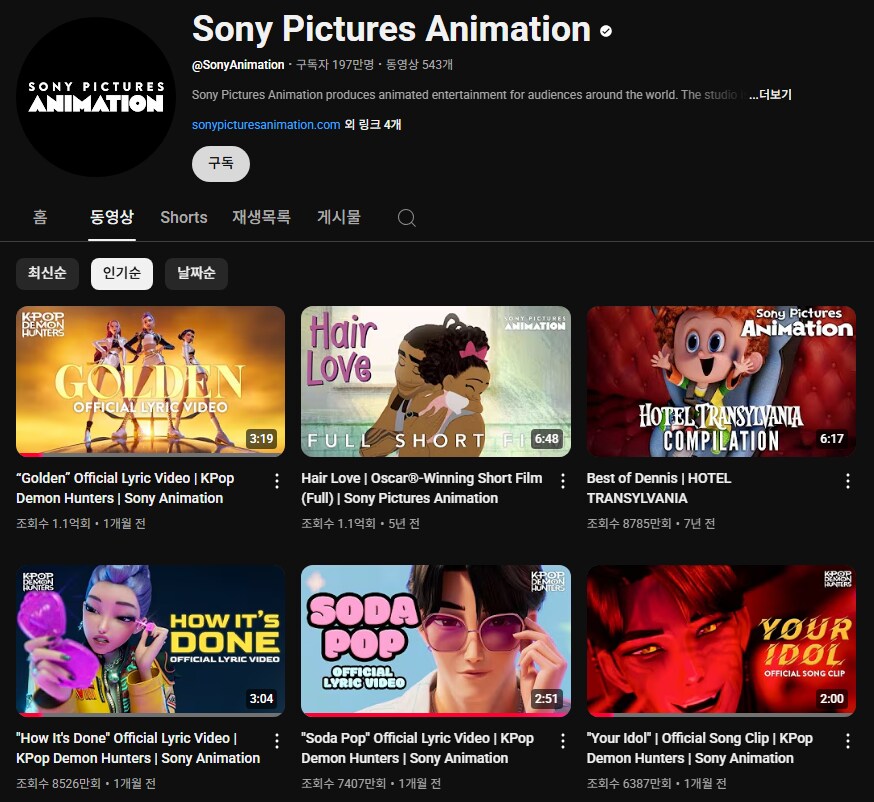
Task: Click the 6:17 duration badge
Action: (x=832, y=439)
